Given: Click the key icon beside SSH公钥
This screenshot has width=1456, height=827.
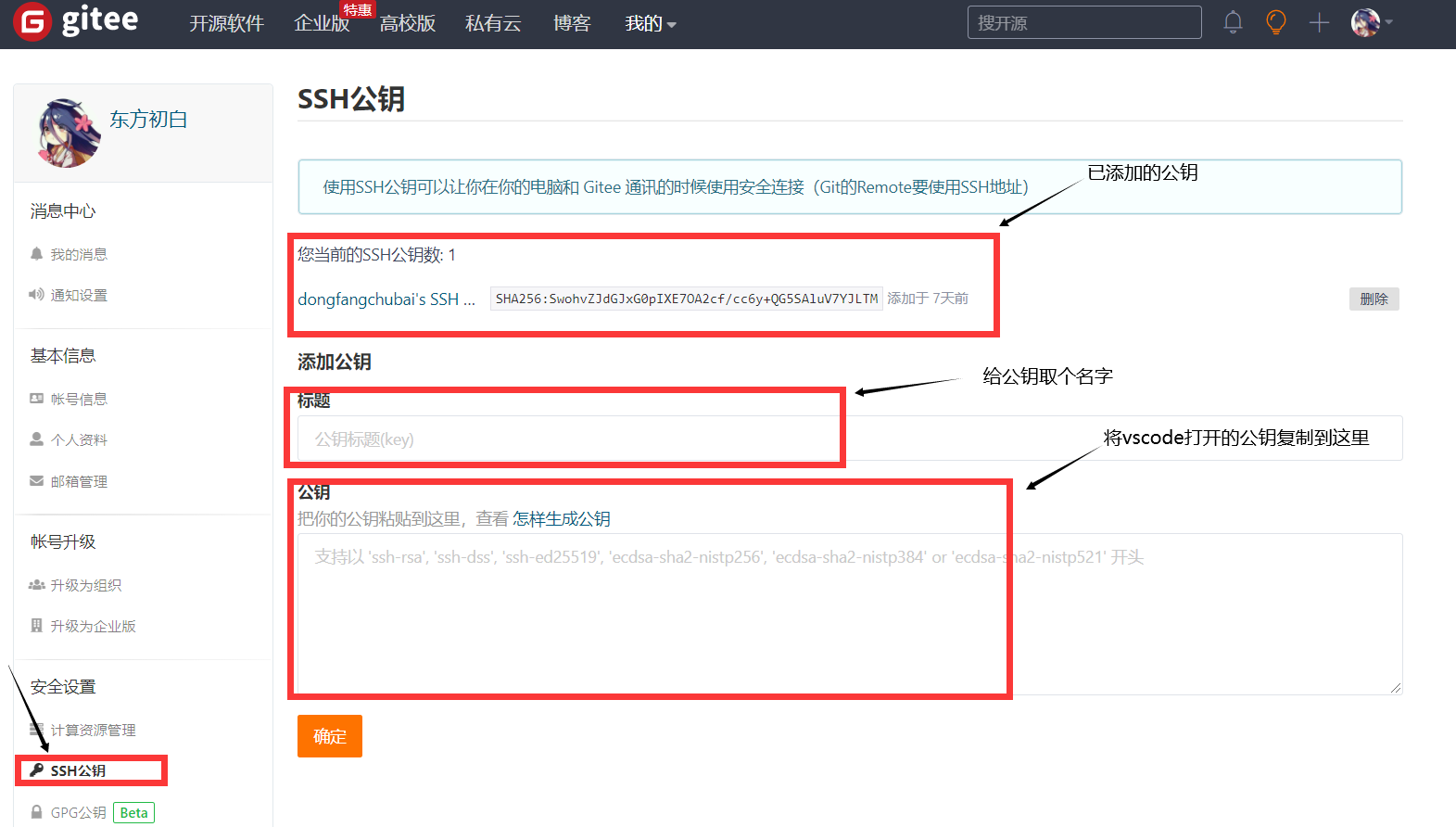Looking at the screenshot, I should [36, 770].
